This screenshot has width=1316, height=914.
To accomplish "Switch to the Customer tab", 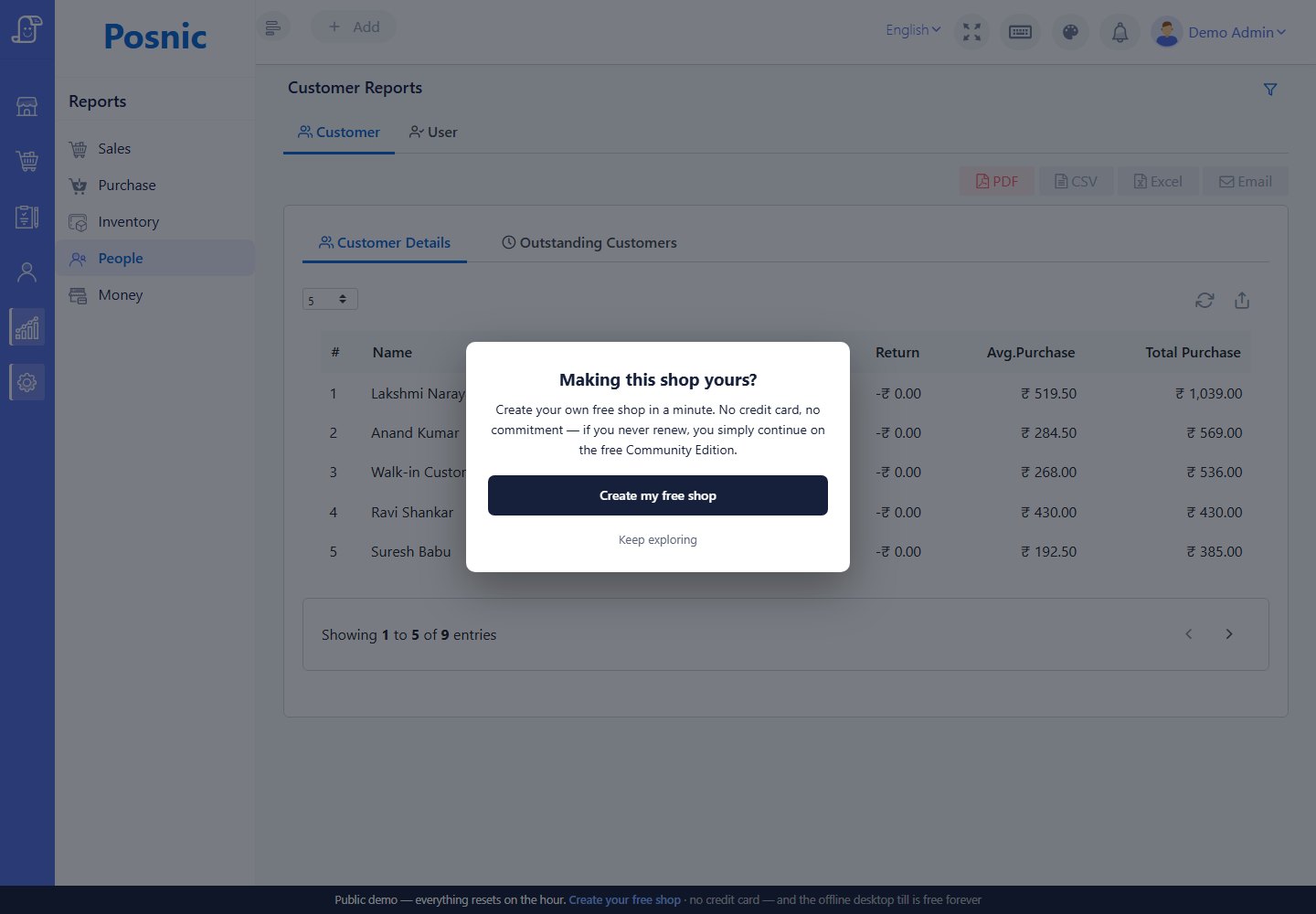I will (339, 133).
